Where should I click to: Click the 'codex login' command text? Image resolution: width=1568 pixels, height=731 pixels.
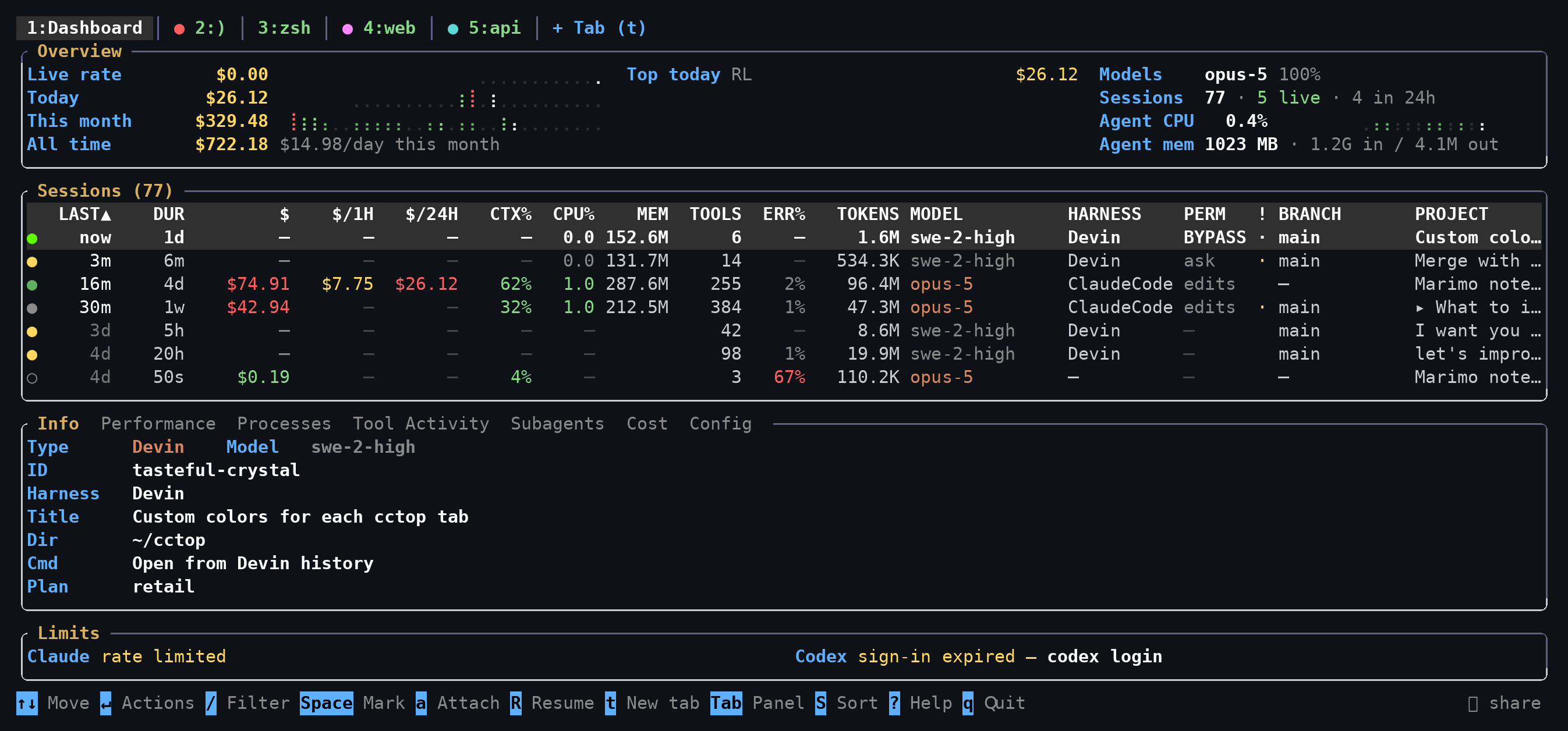click(1104, 657)
